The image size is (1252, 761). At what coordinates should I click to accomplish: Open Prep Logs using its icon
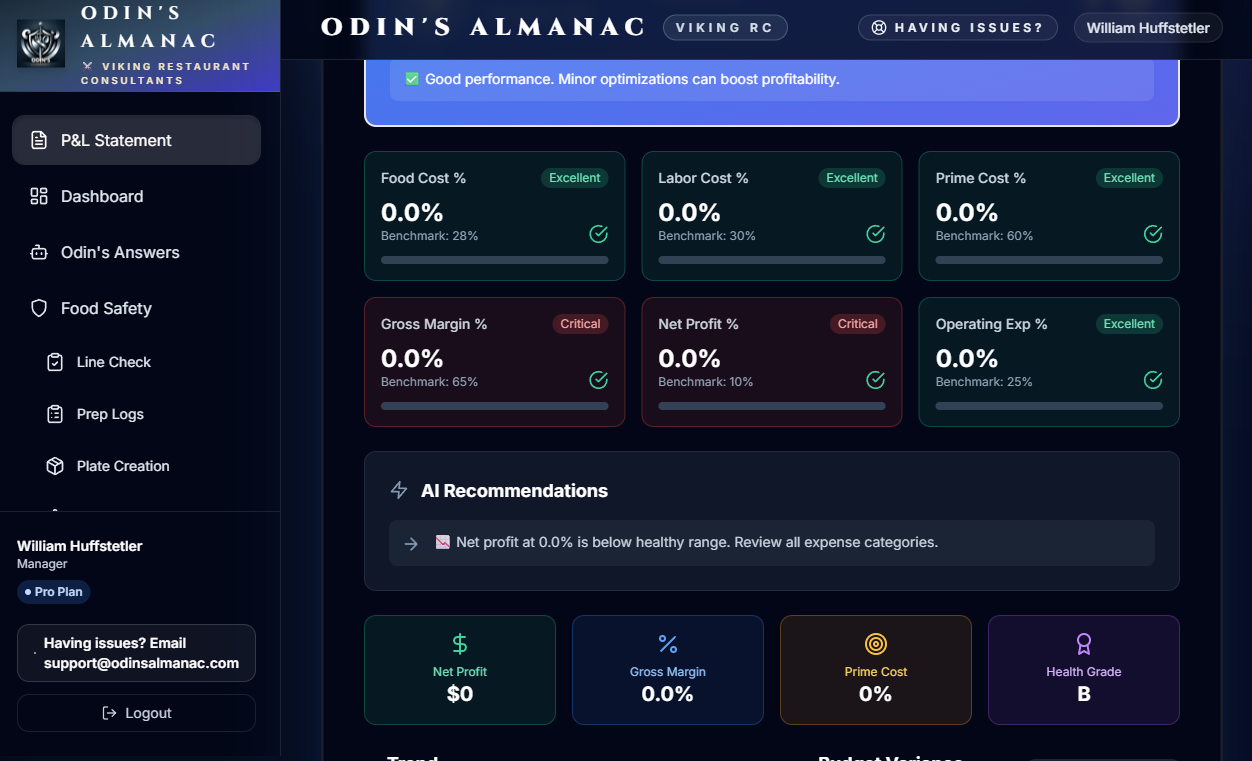tap(55, 413)
